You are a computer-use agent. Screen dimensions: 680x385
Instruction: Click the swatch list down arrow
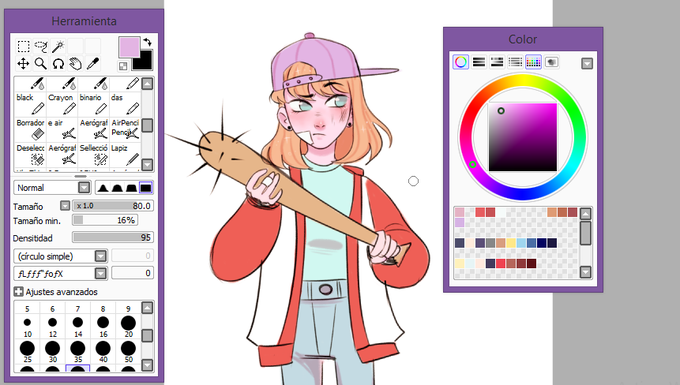585,272
